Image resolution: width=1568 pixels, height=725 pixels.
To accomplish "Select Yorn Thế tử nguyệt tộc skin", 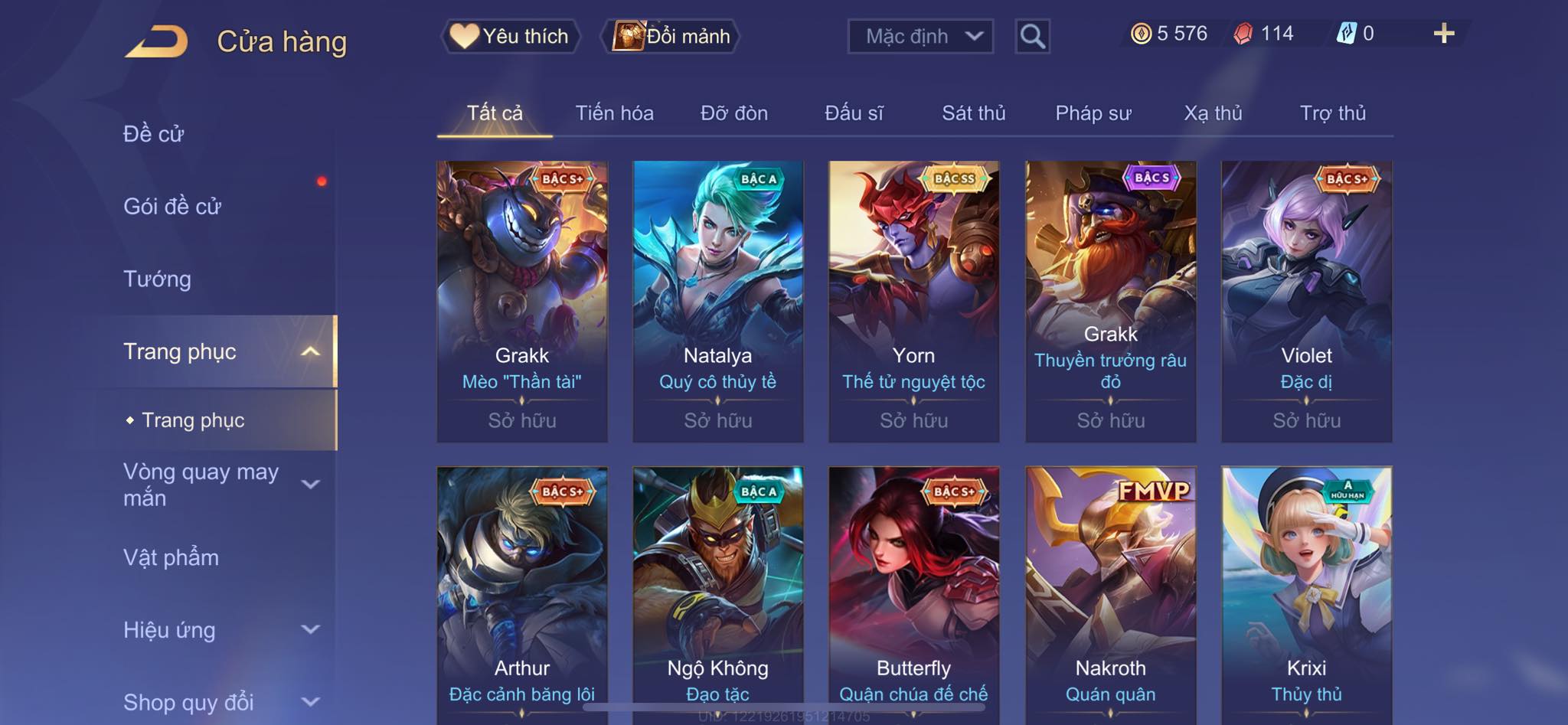I will [x=913, y=301].
